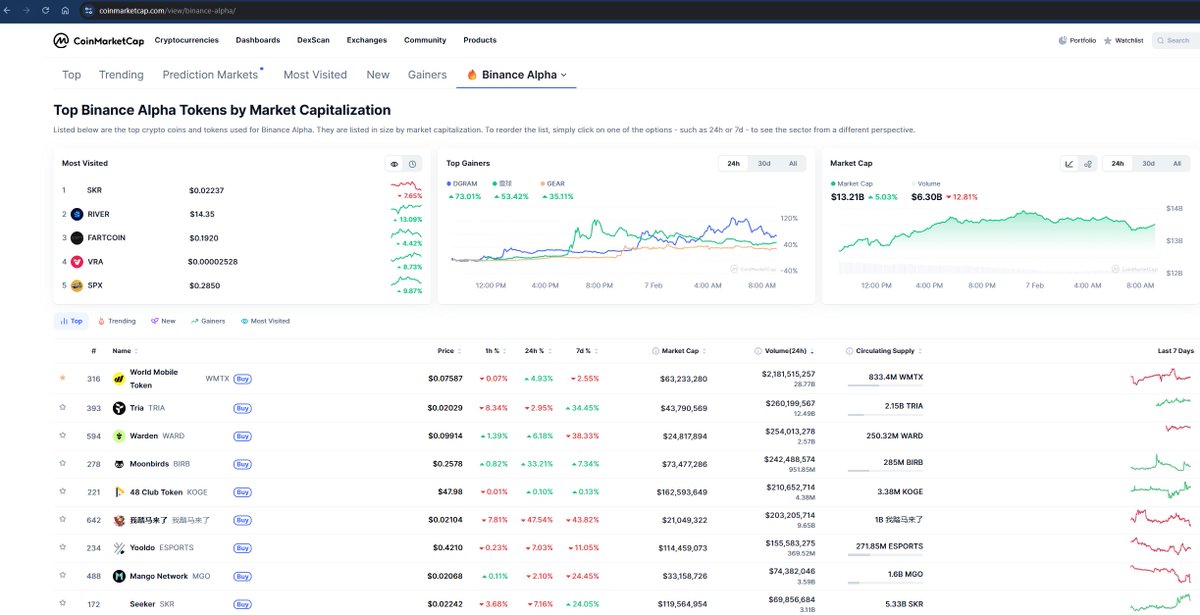
Task: Click Yooldo token logo icon
Action: 119,548
